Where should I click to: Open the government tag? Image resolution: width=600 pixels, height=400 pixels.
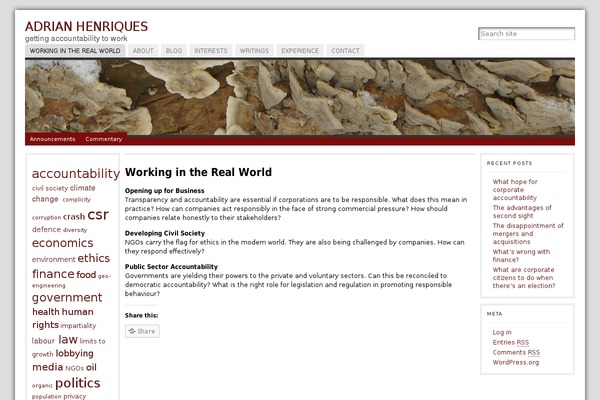tap(67, 298)
